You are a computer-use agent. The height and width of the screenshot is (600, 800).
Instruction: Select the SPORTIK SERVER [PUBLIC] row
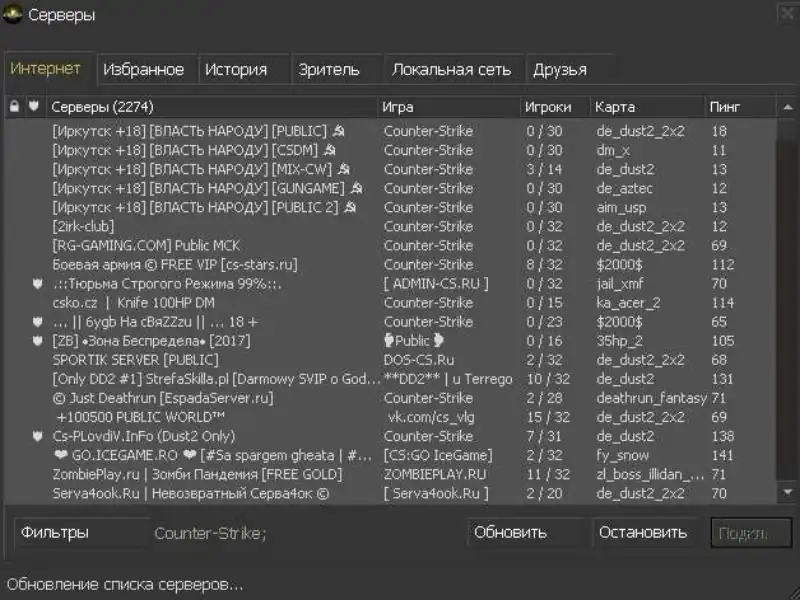click(x=391, y=360)
